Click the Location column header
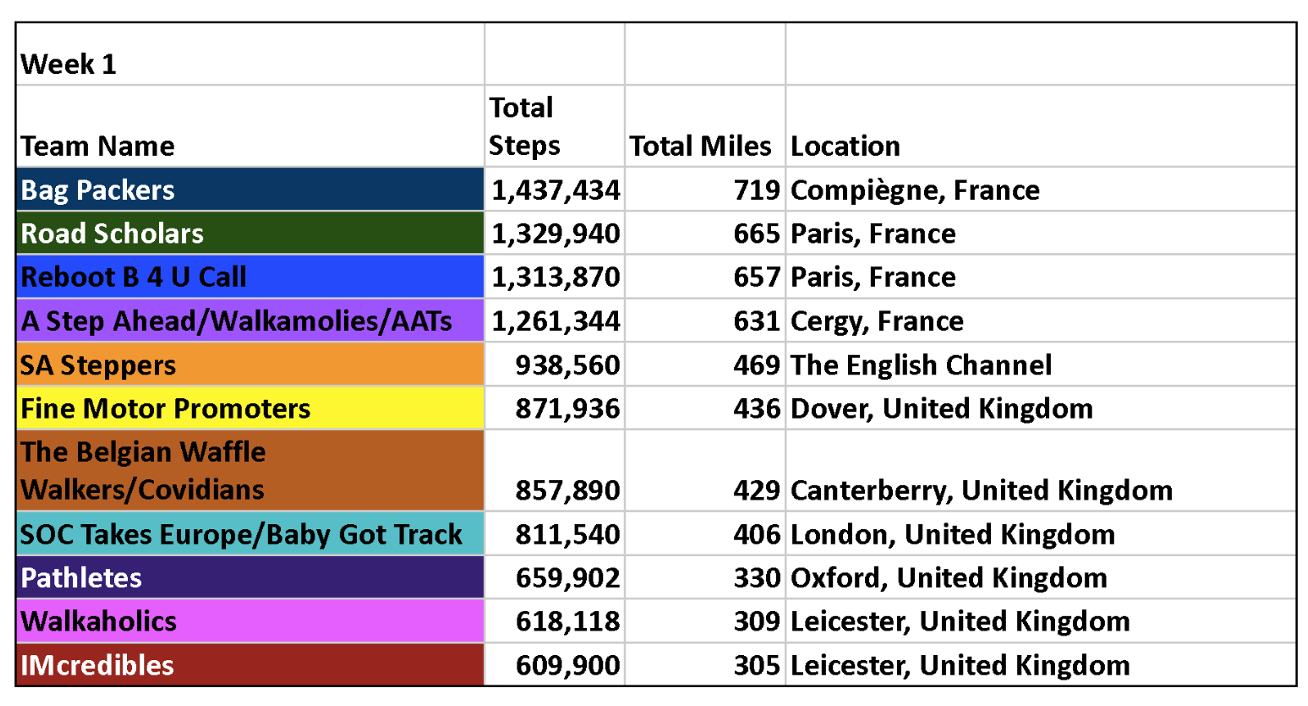Screen dimensions: 1308x706 tap(1041, 126)
